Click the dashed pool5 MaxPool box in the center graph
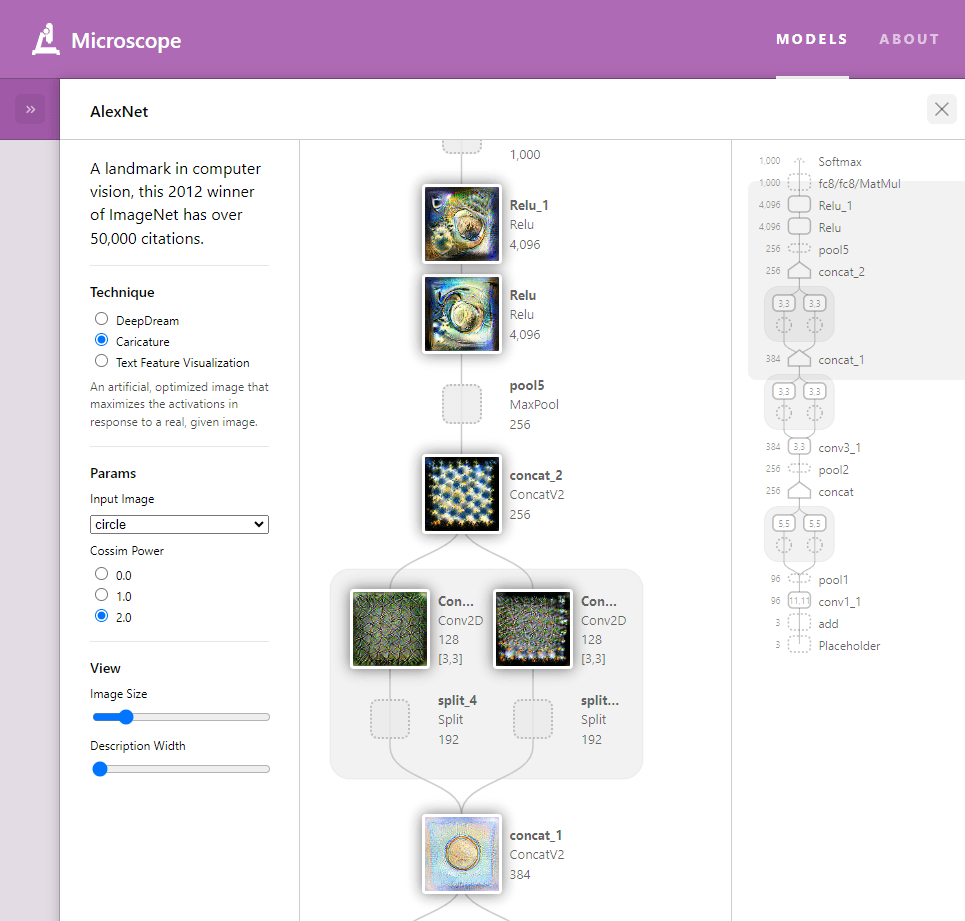965x921 pixels. click(462, 404)
